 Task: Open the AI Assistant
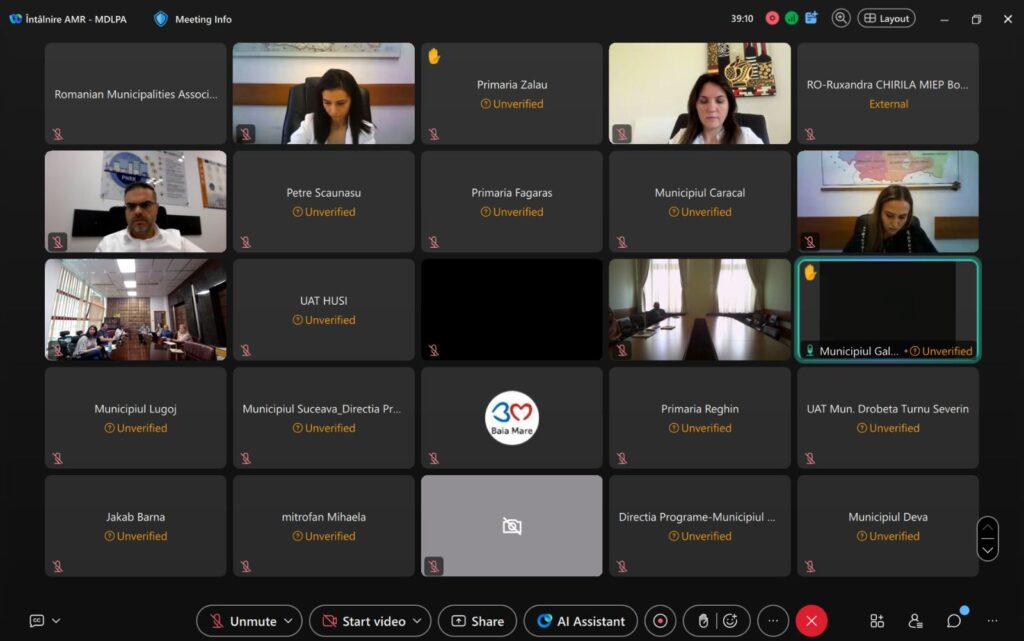tap(580, 621)
